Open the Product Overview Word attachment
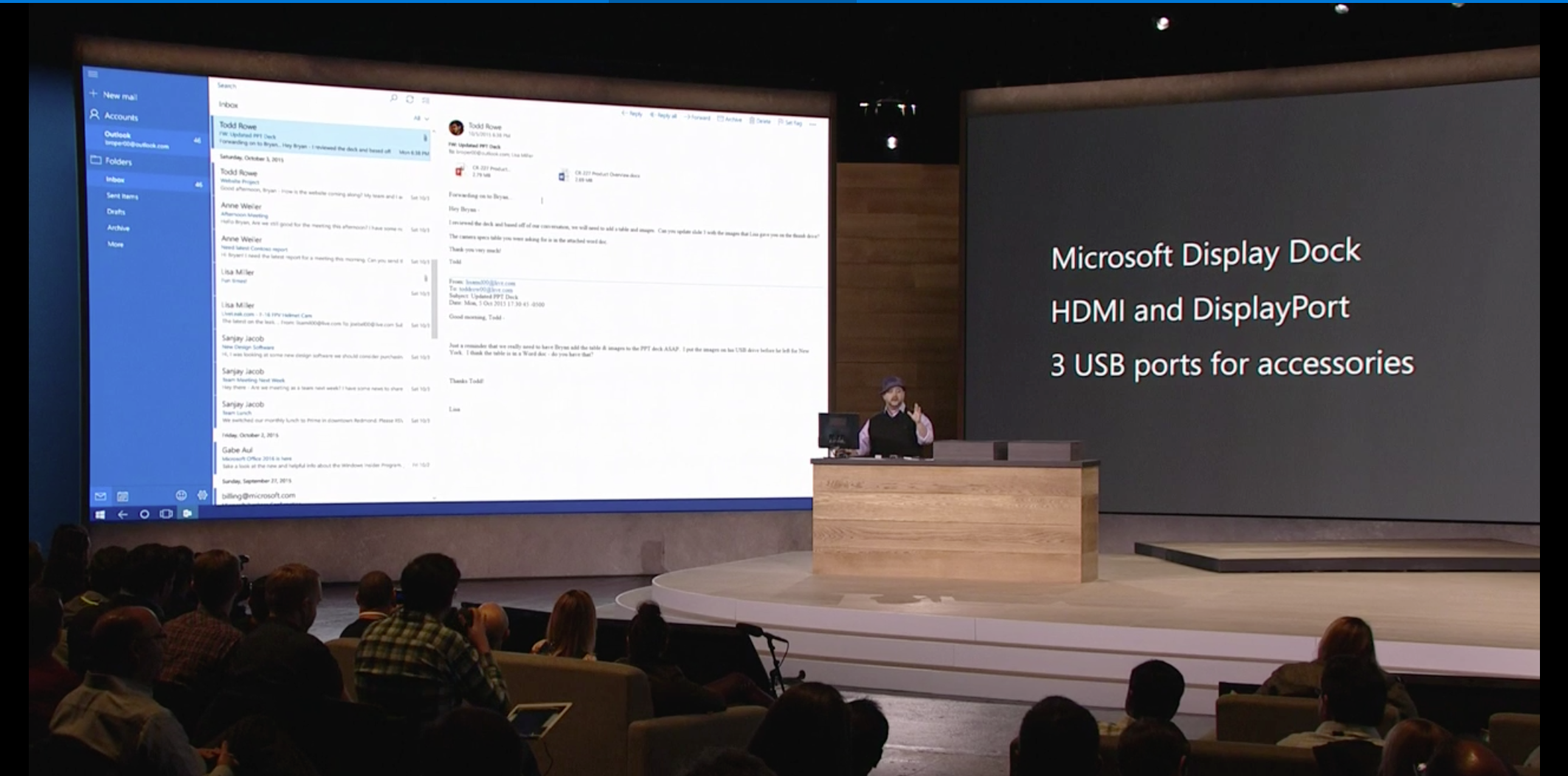The width and height of the screenshot is (1568, 776). click(x=599, y=177)
